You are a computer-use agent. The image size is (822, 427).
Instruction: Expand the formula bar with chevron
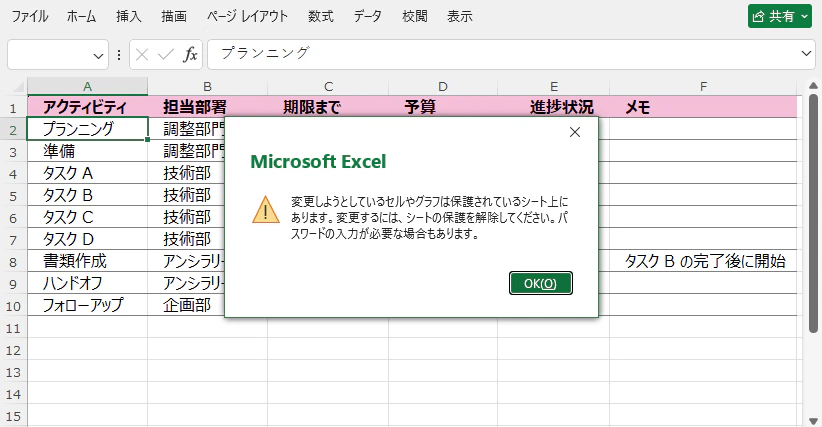pos(806,53)
